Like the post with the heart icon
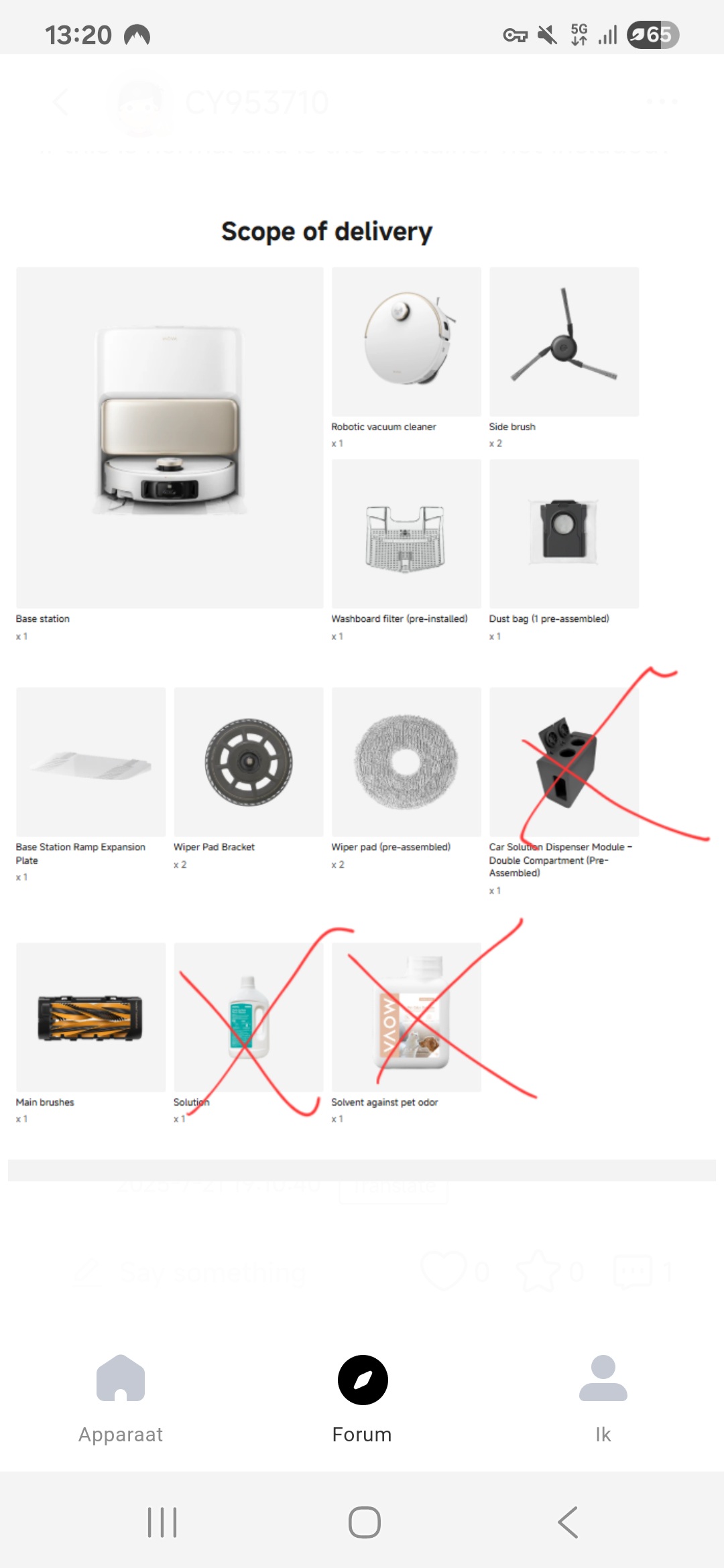The height and width of the screenshot is (1568, 724). [x=444, y=1270]
